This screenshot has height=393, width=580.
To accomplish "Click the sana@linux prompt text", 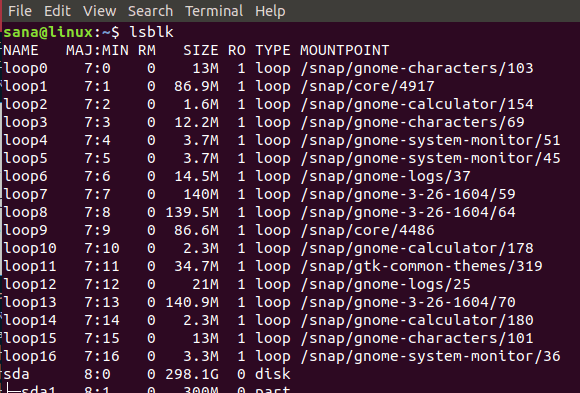I will (48, 32).
